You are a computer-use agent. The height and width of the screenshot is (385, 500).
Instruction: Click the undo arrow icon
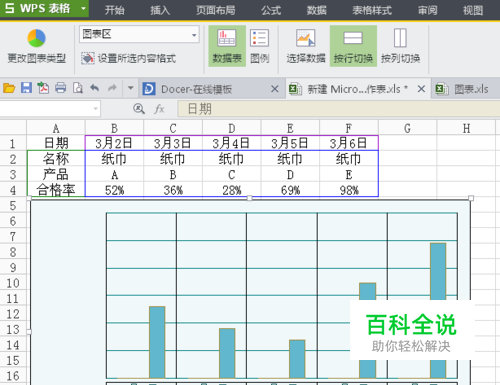[95, 88]
